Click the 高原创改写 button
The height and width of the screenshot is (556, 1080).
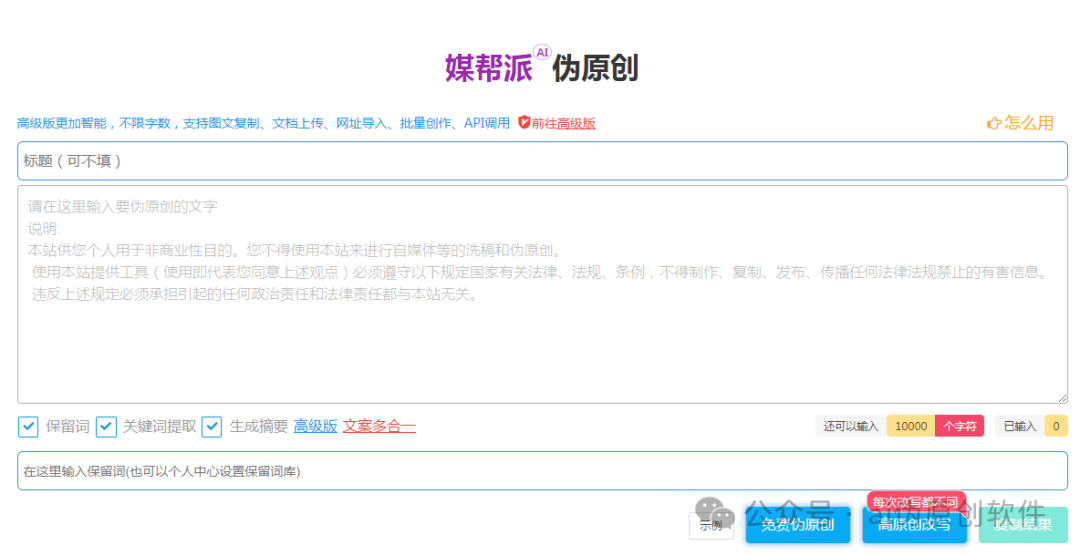click(914, 525)
